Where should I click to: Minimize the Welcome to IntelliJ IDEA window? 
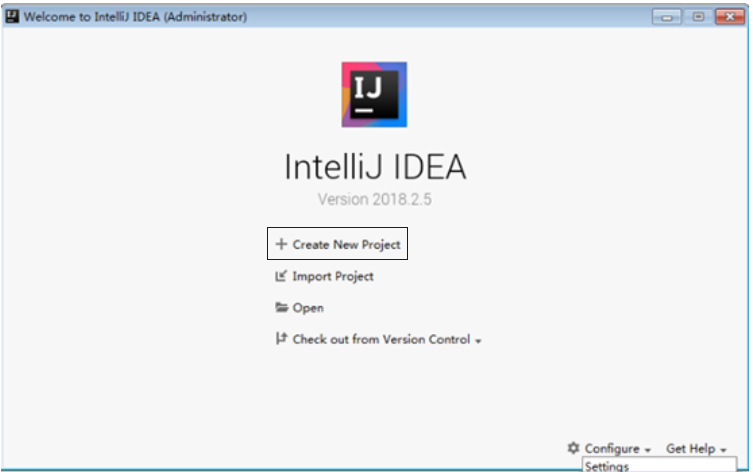pyautogui.click(x=667, y=17)
